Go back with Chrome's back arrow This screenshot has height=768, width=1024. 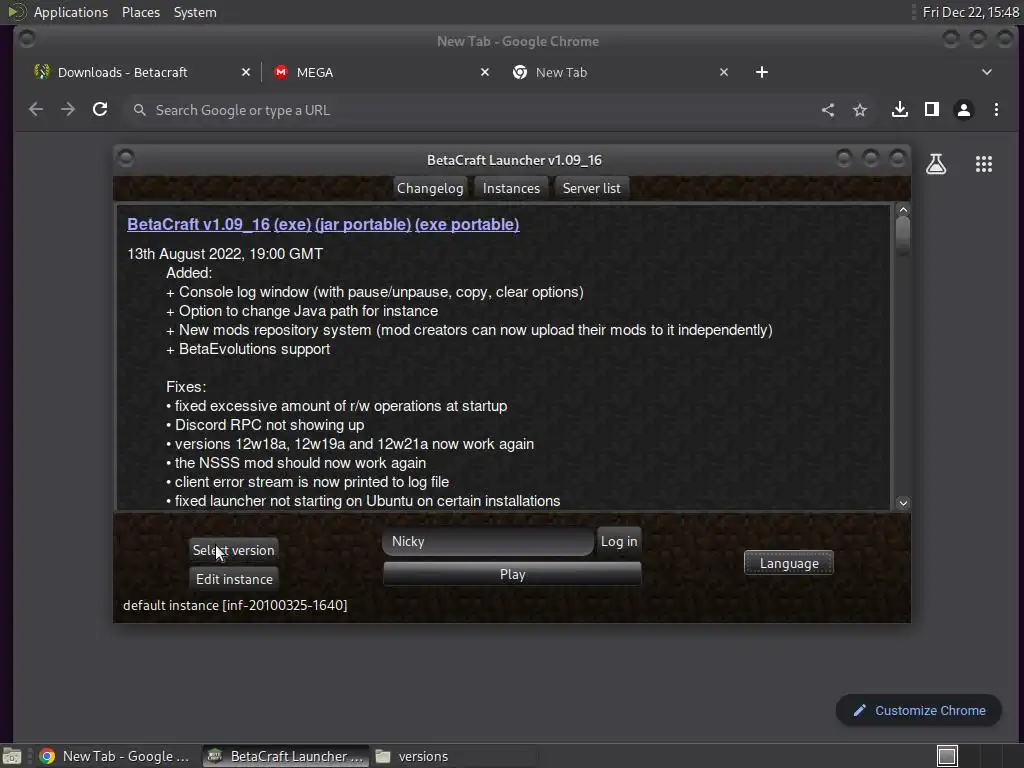[36, 110]
